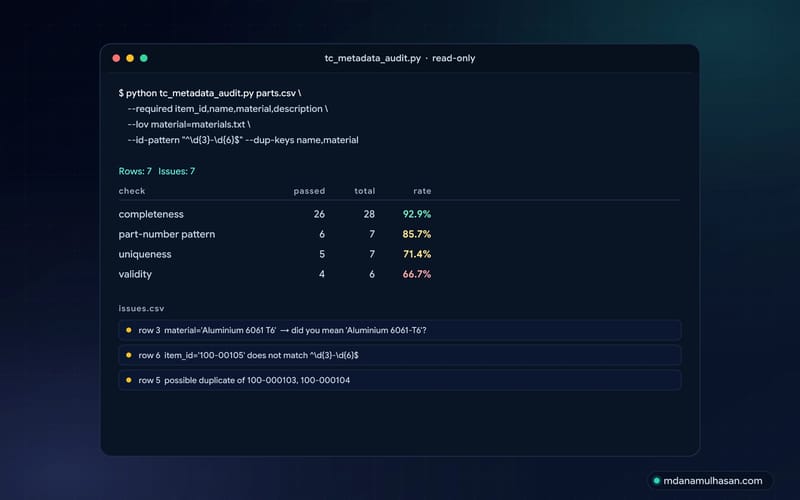
Task: Open the row 5 possible duplicate issue
Action: (399, 380)
